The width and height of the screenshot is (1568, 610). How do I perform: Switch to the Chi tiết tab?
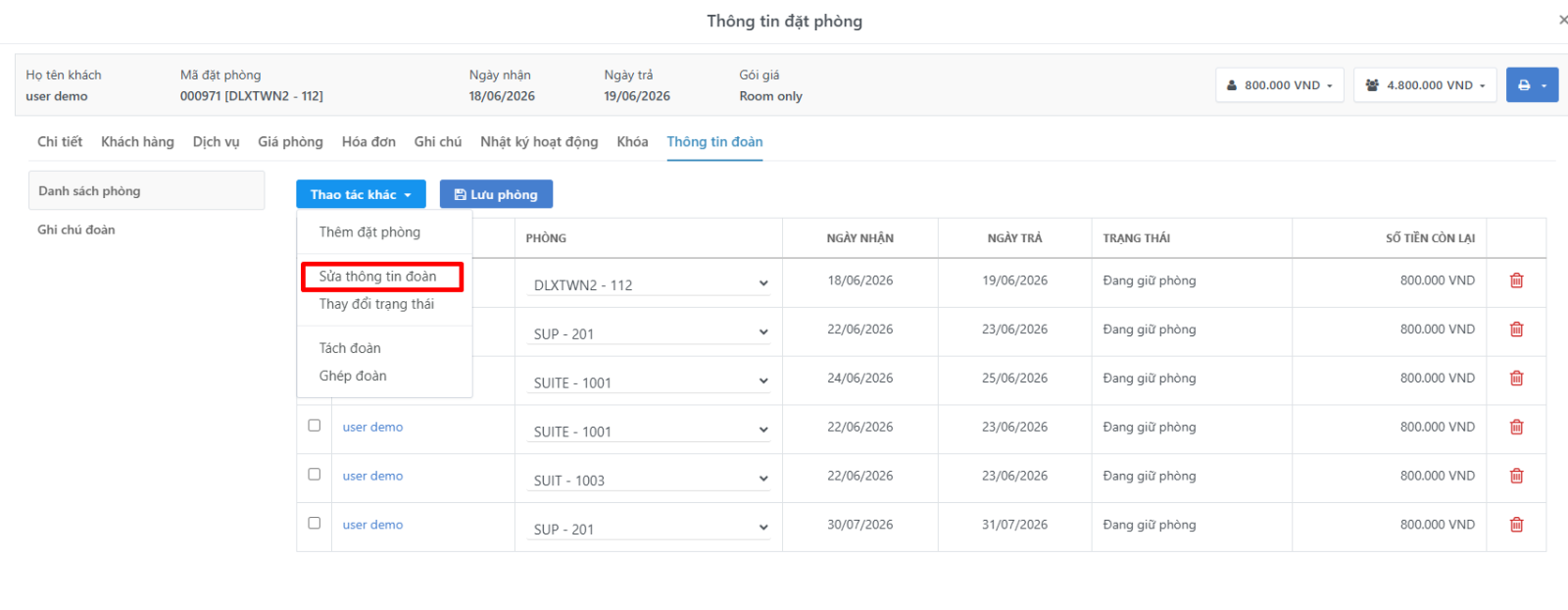[x=60, y=142]
